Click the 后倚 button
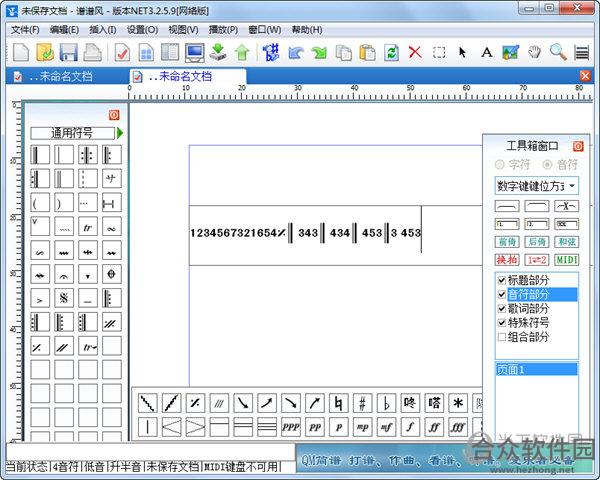Viewport: 600px width, 480px height. pos(536,242)
